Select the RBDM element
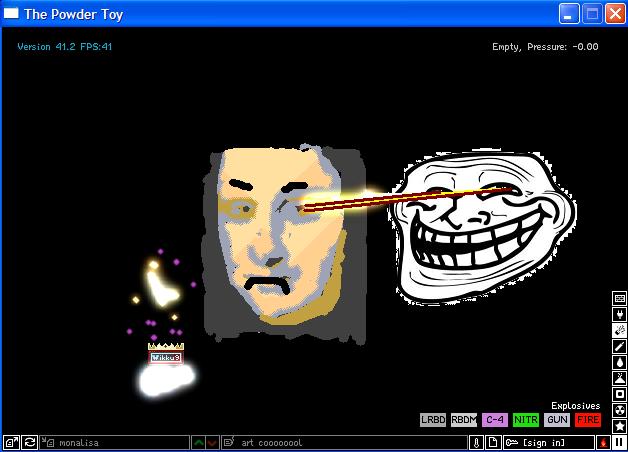 coord(464,420)
